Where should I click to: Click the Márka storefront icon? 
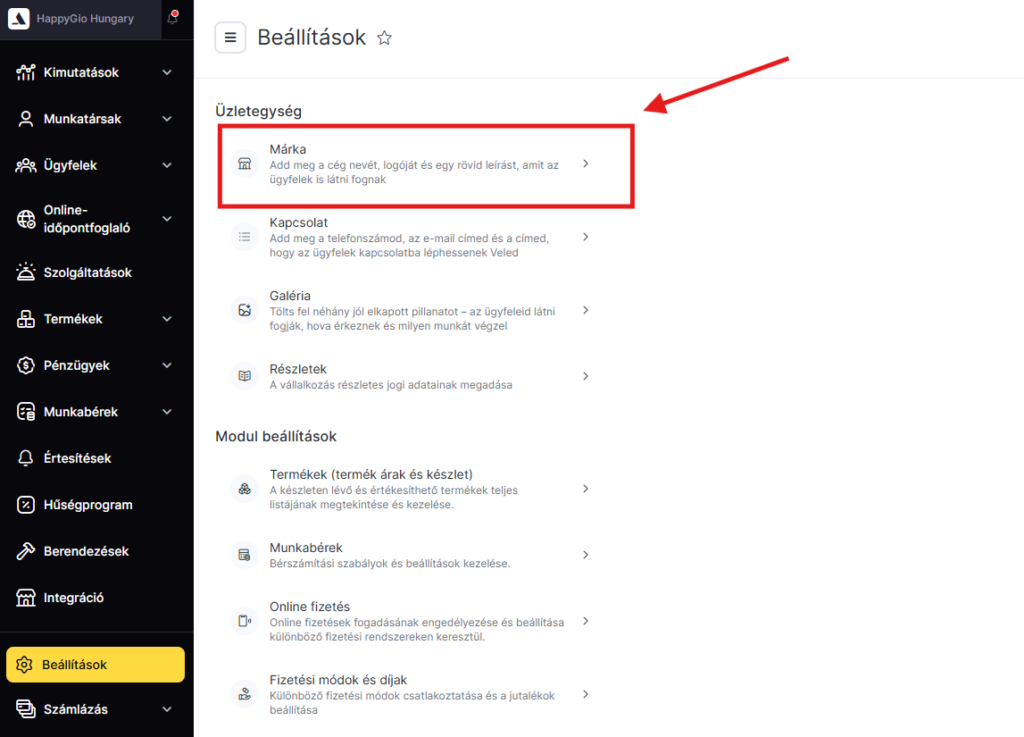(x=244, y=164)
